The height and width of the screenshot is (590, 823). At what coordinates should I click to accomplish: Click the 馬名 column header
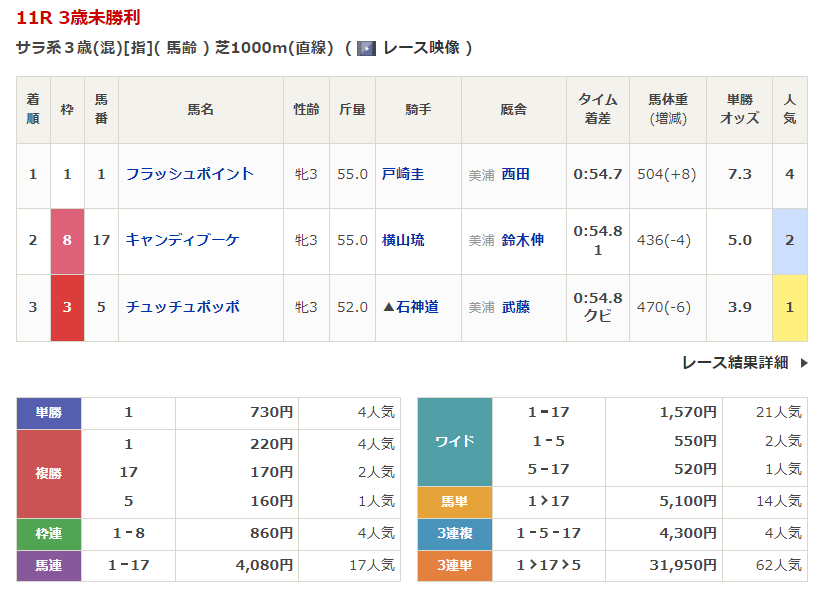pyautogui.click(x=201, y=109)
